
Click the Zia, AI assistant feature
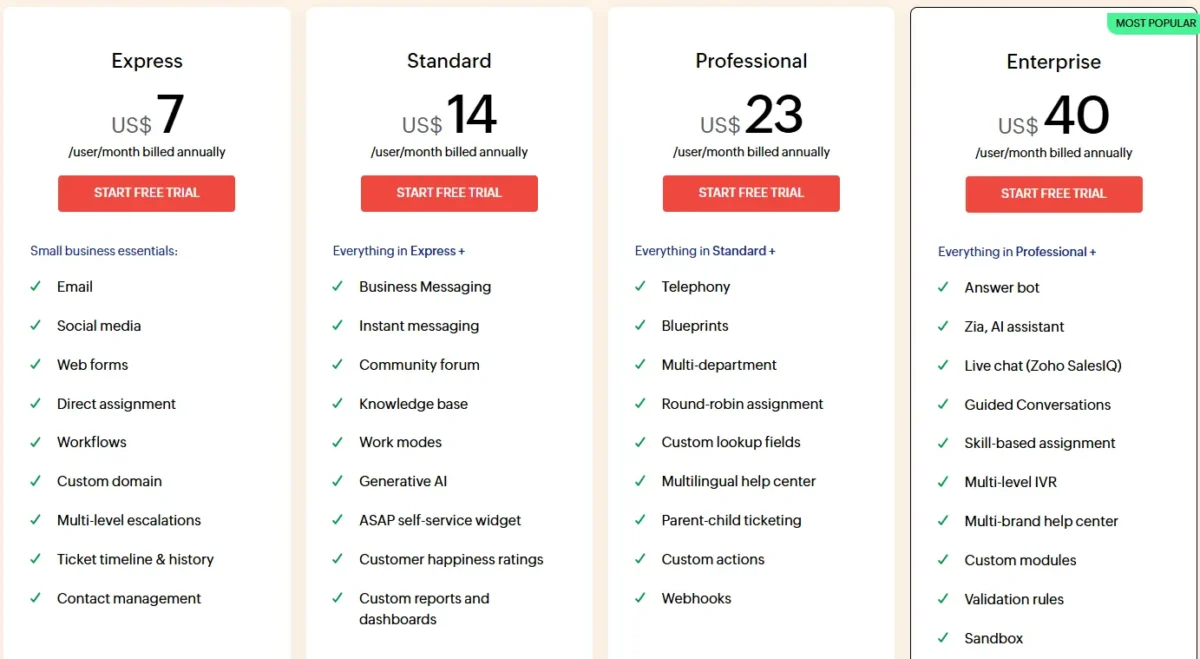(1014, 326)
